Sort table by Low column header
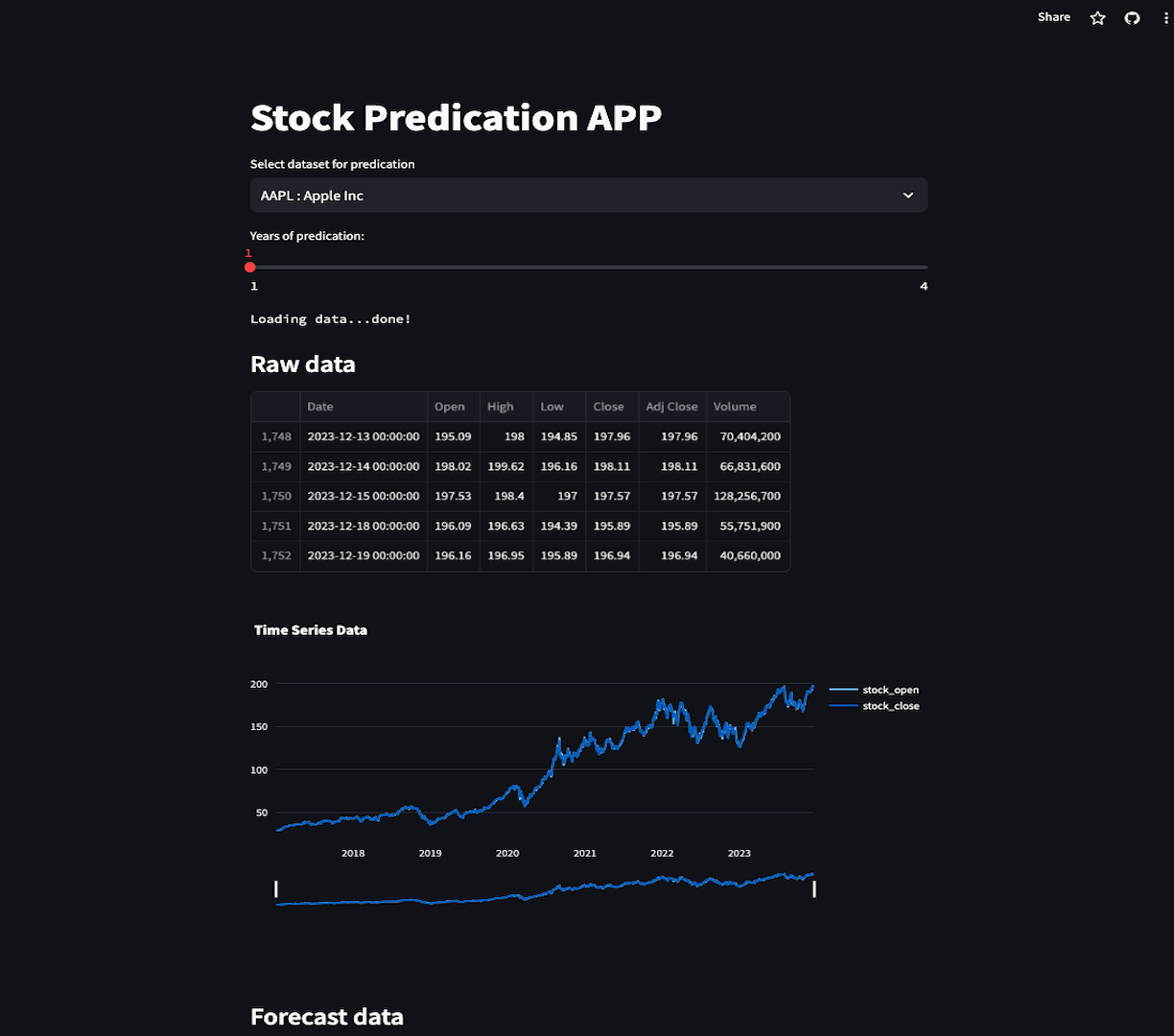 coord(552,407)
